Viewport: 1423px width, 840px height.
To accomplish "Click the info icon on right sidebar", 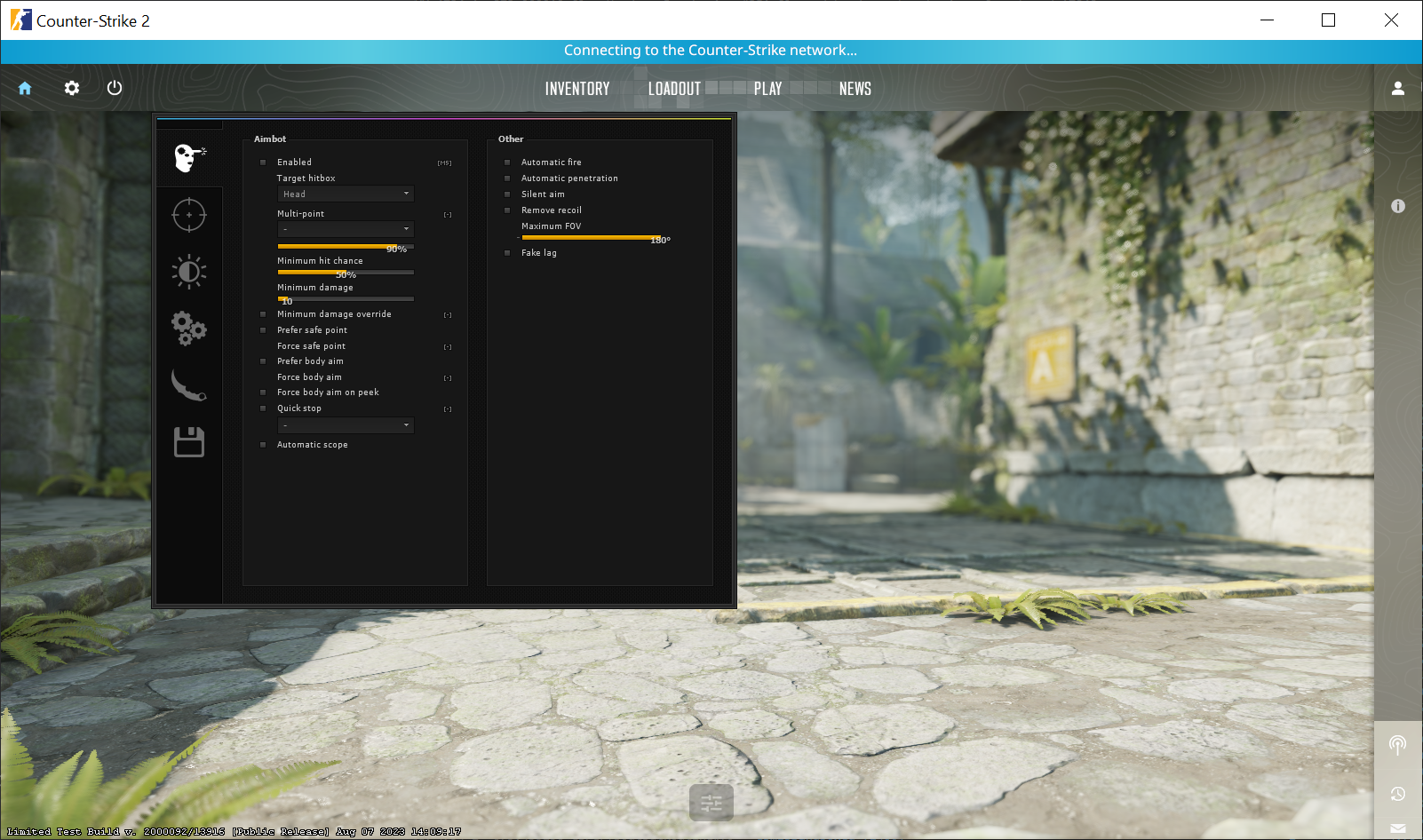I will click(x=1398, y=206).
